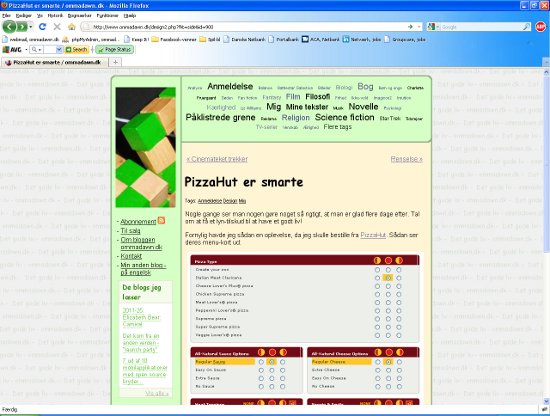Open the Spil til bookmark folder
The image size is (550, 416).
(210, 40)
